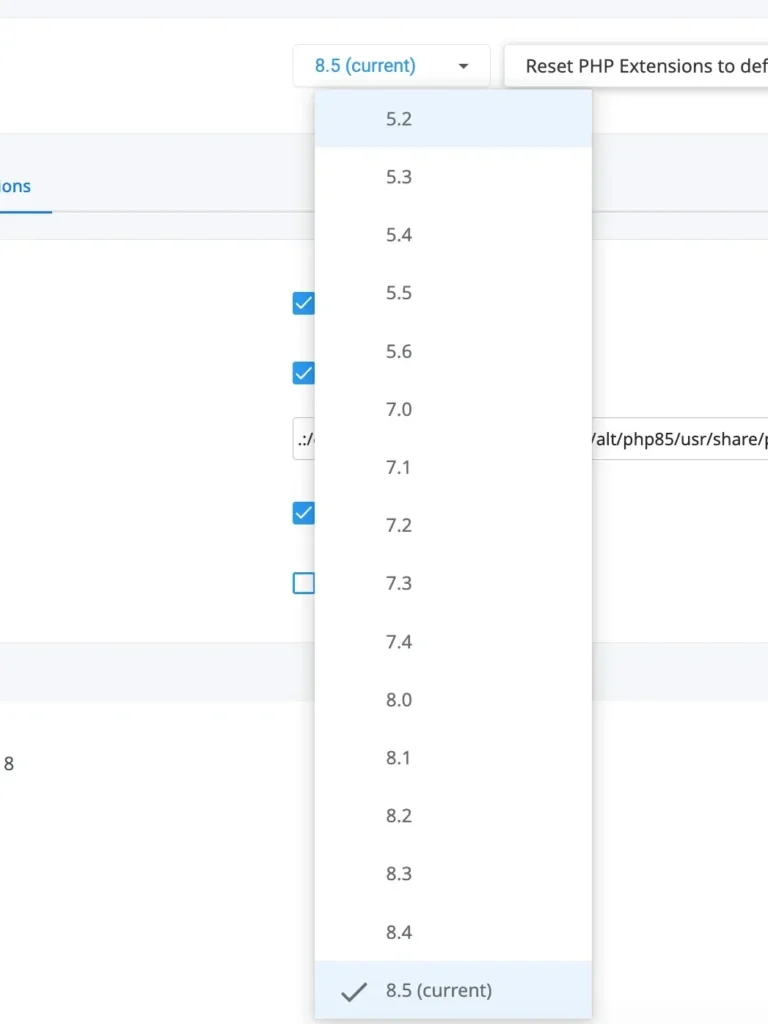
Task: Choose PHP version 7.3 from dropdown
Action: [x=453, y=583]
